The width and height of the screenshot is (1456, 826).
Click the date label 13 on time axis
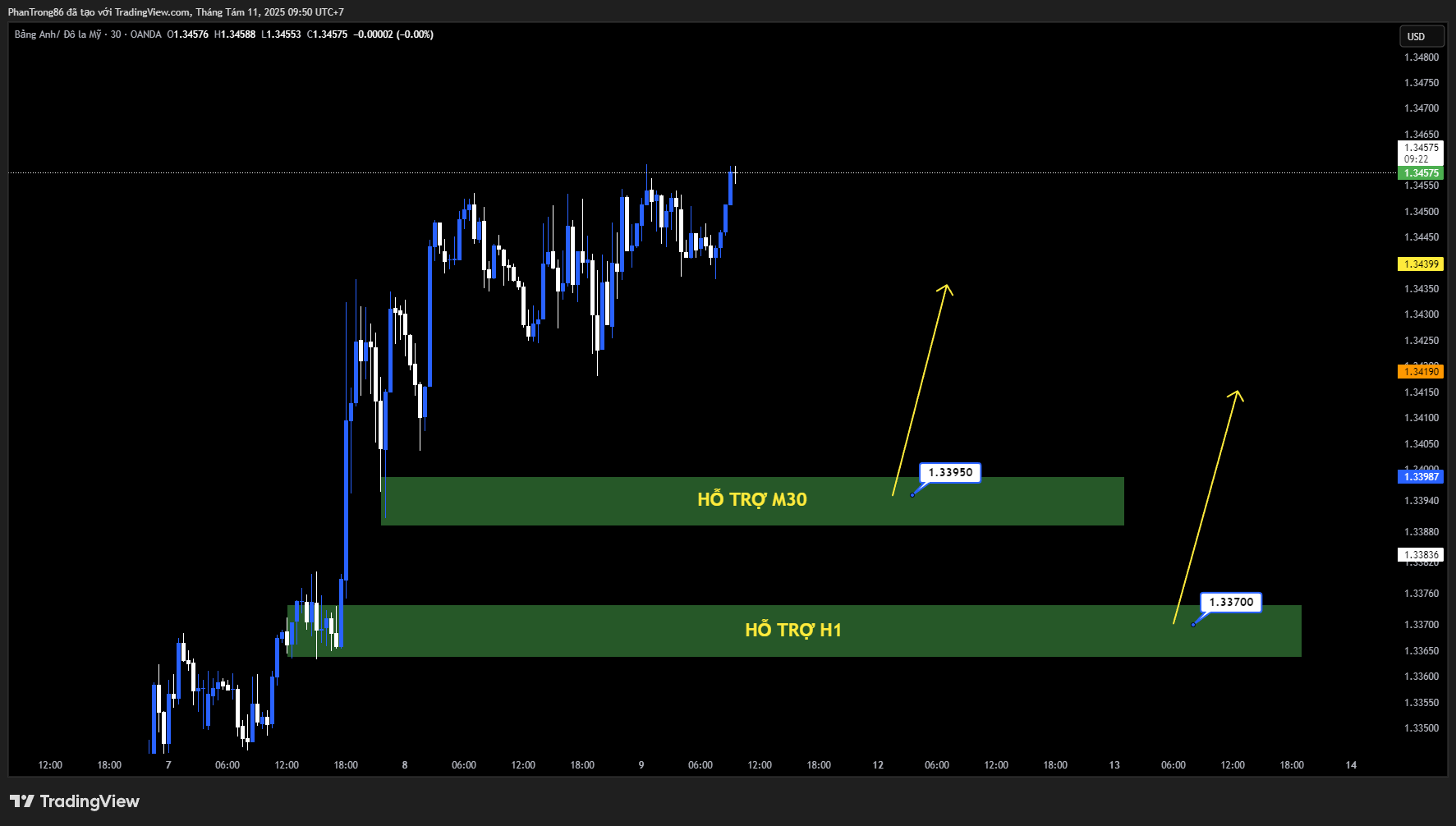pyautogui.click(x=1114, y=765)
